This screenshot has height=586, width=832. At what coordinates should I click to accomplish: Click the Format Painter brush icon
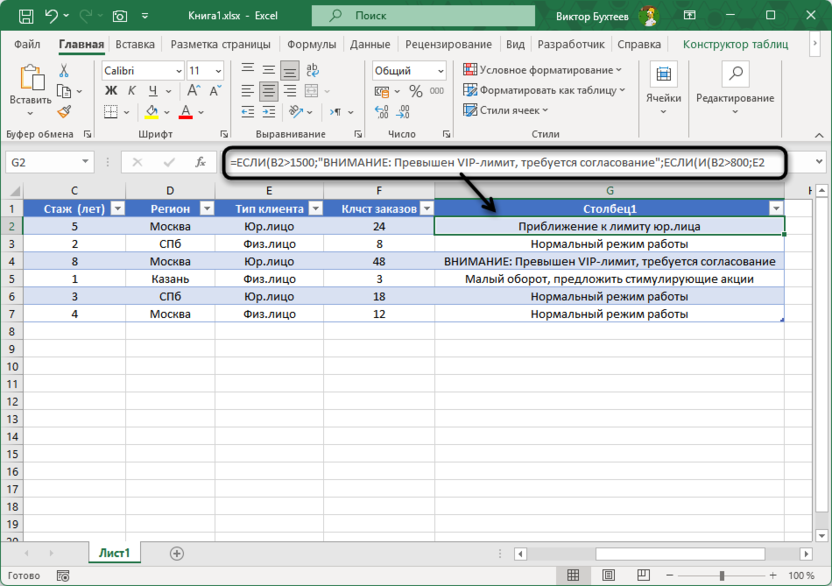tap(64, 112)
